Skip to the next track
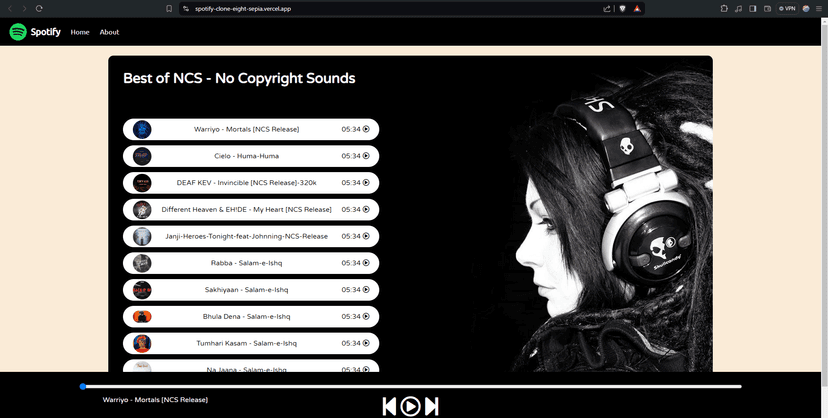The height and width of the screenshot is (418, 828). (x=432, y=406)
